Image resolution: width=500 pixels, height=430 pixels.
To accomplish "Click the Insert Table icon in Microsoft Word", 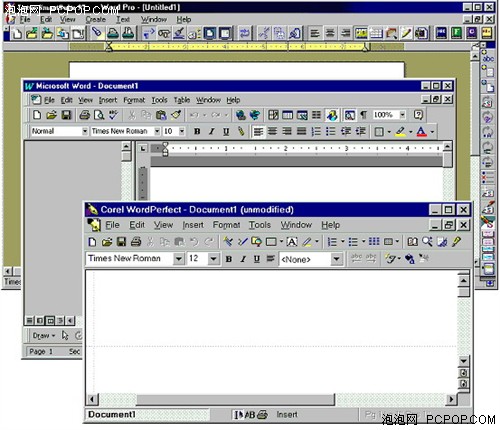I will tap(288, 115).
